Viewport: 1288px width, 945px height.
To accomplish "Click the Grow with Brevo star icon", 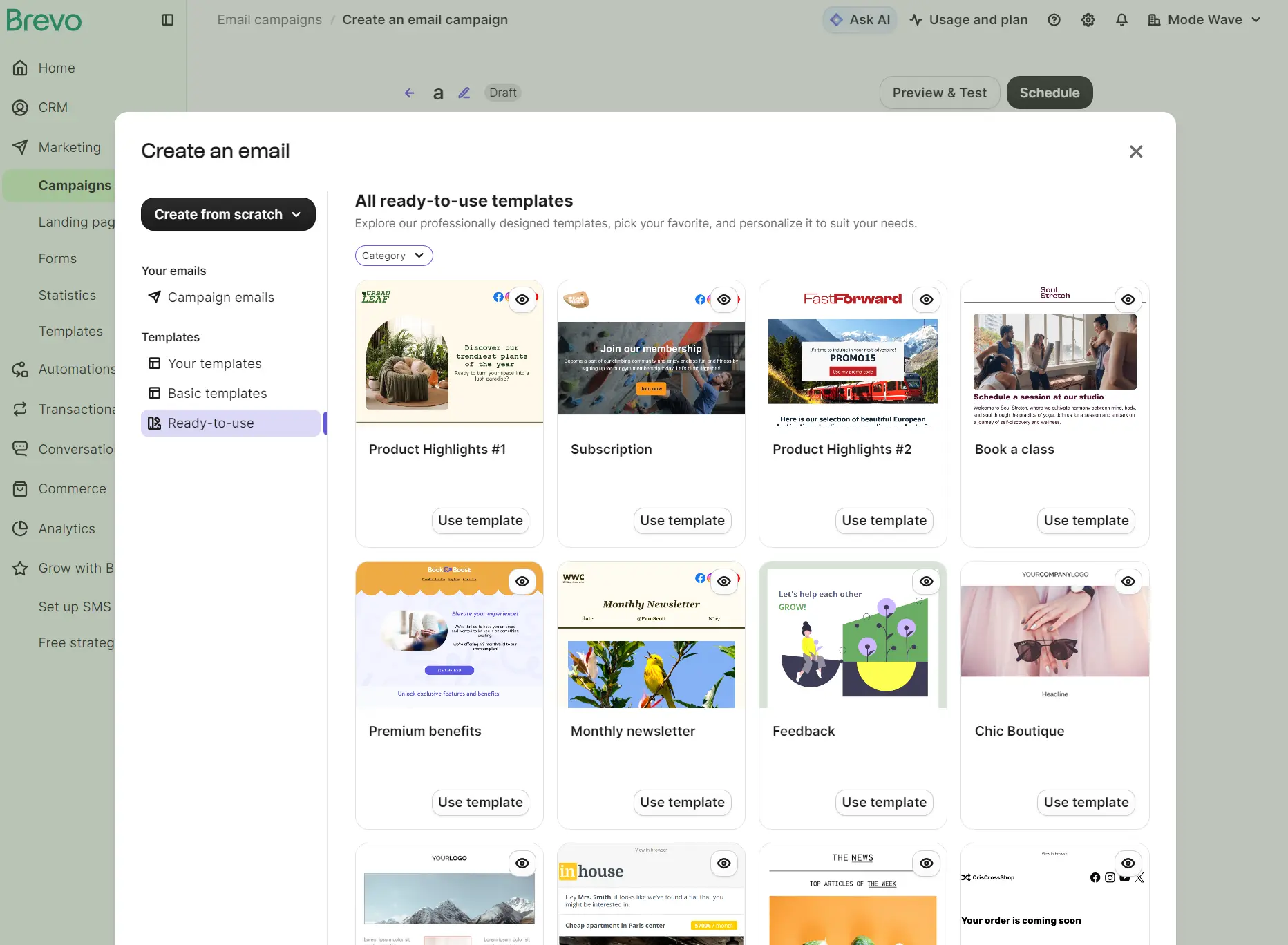I will pos(20,568).
